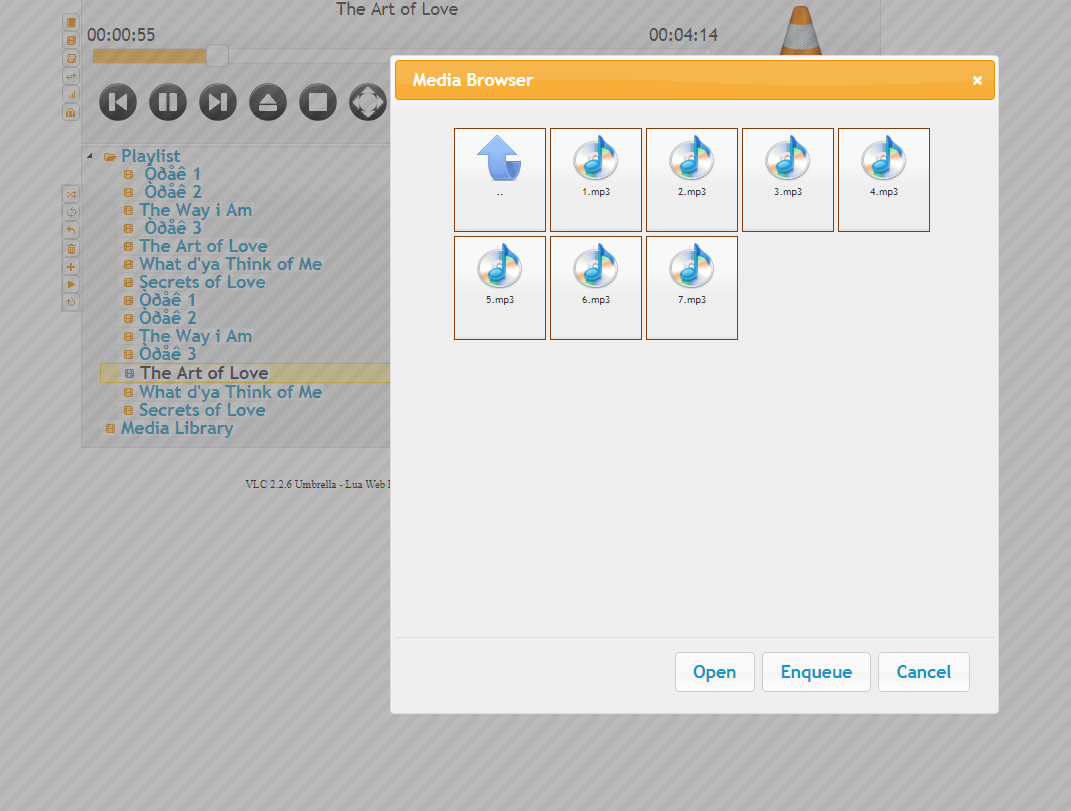
Task: Click the 00:04:14 total duration
Action: click(683, 35)
